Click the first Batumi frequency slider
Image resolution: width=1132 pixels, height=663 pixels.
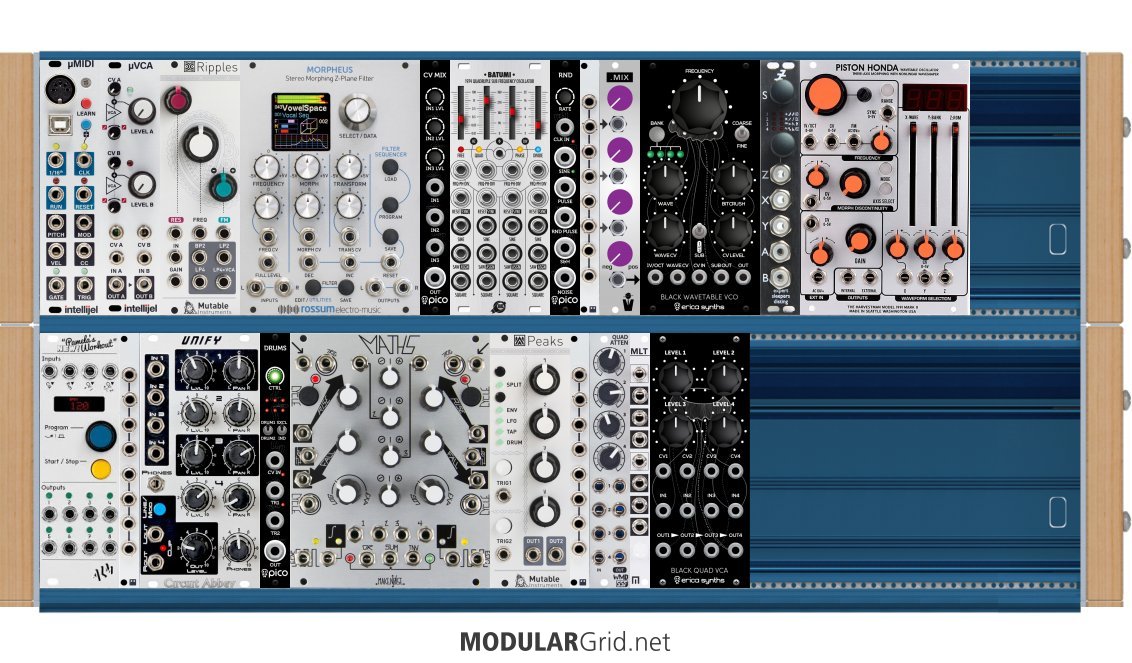pos(463,117)
